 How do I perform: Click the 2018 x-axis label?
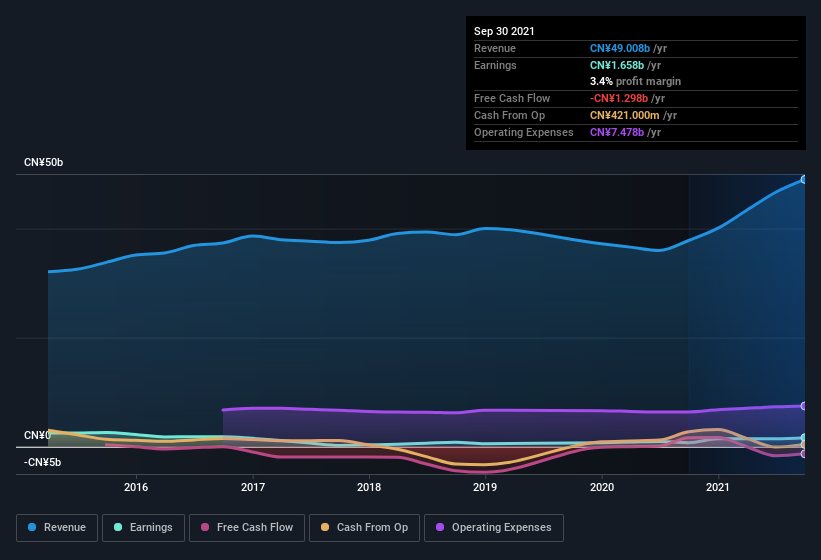[x=369, y=487]
